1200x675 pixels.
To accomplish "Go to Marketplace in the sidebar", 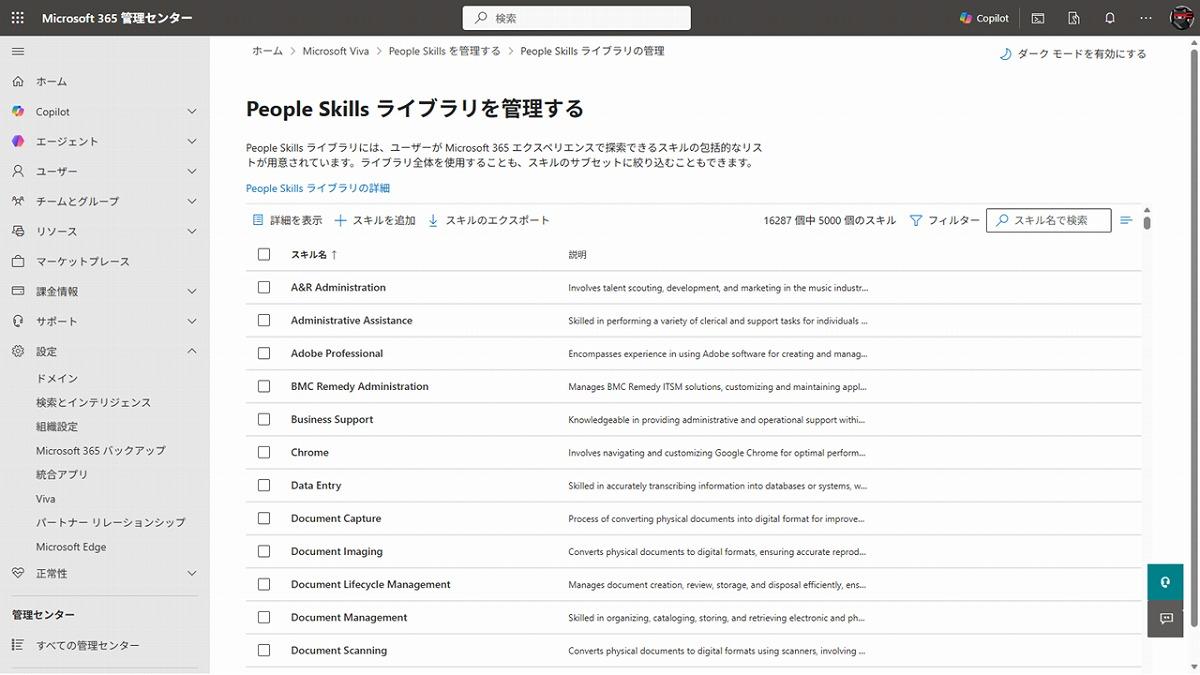I will [x=83, y=261].
